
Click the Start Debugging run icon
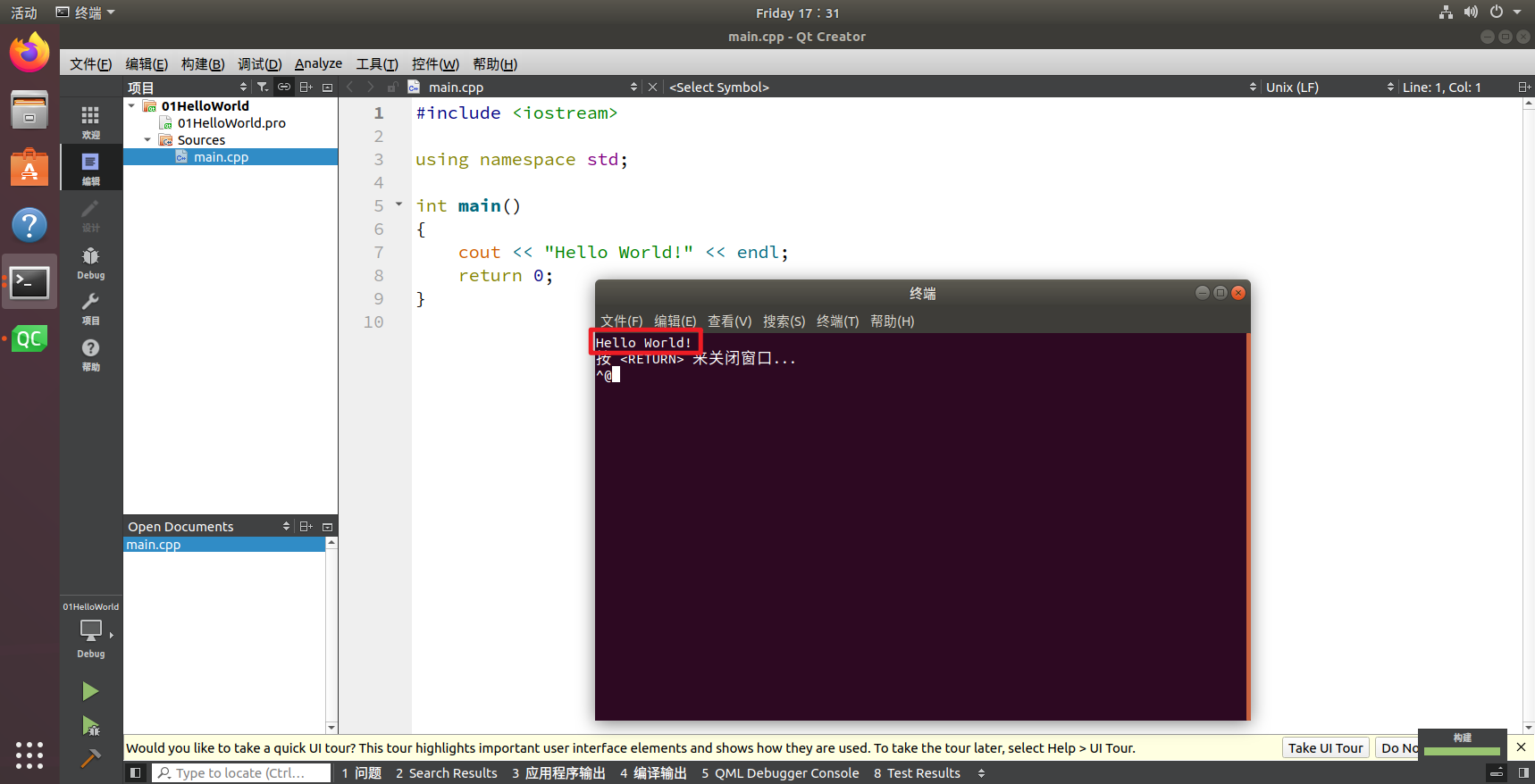[90, 725]
